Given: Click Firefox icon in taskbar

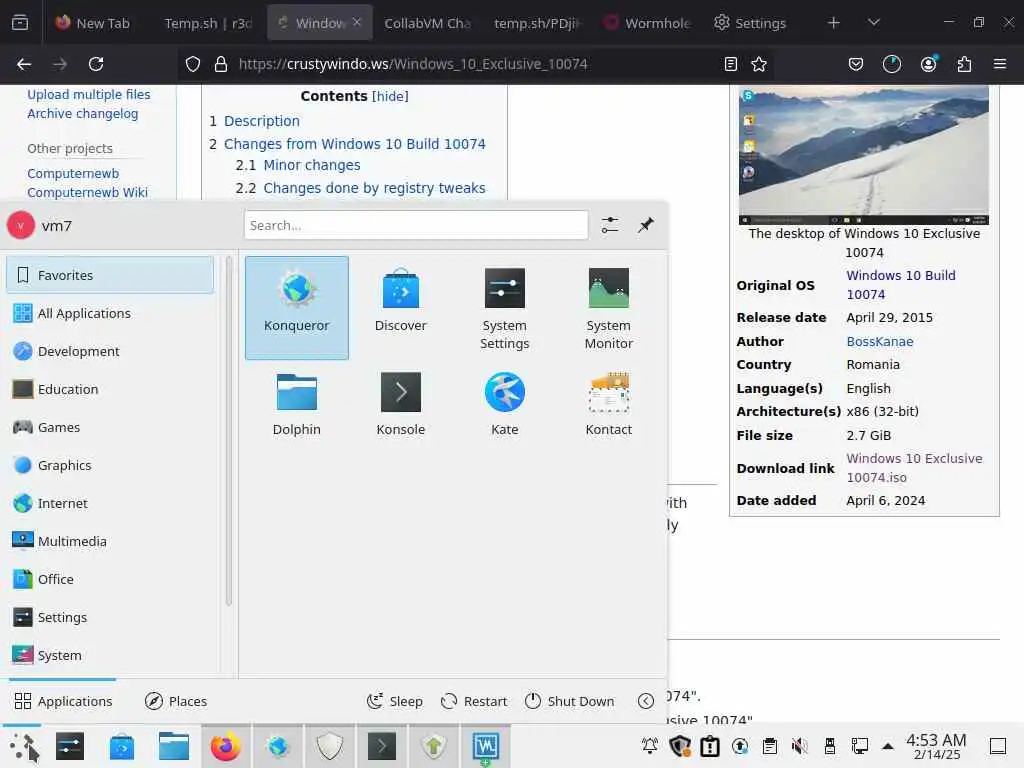Looking at the screenshot, I should tap(225, 746).
